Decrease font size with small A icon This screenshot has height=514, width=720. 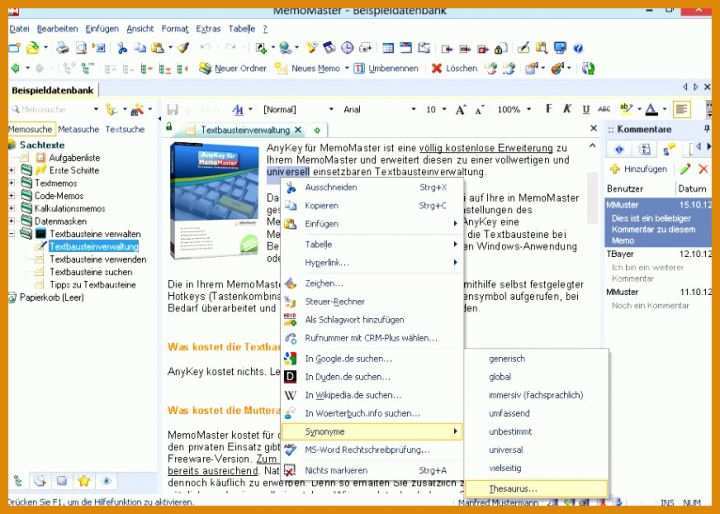pyautogui.click(x=479, y=110)
